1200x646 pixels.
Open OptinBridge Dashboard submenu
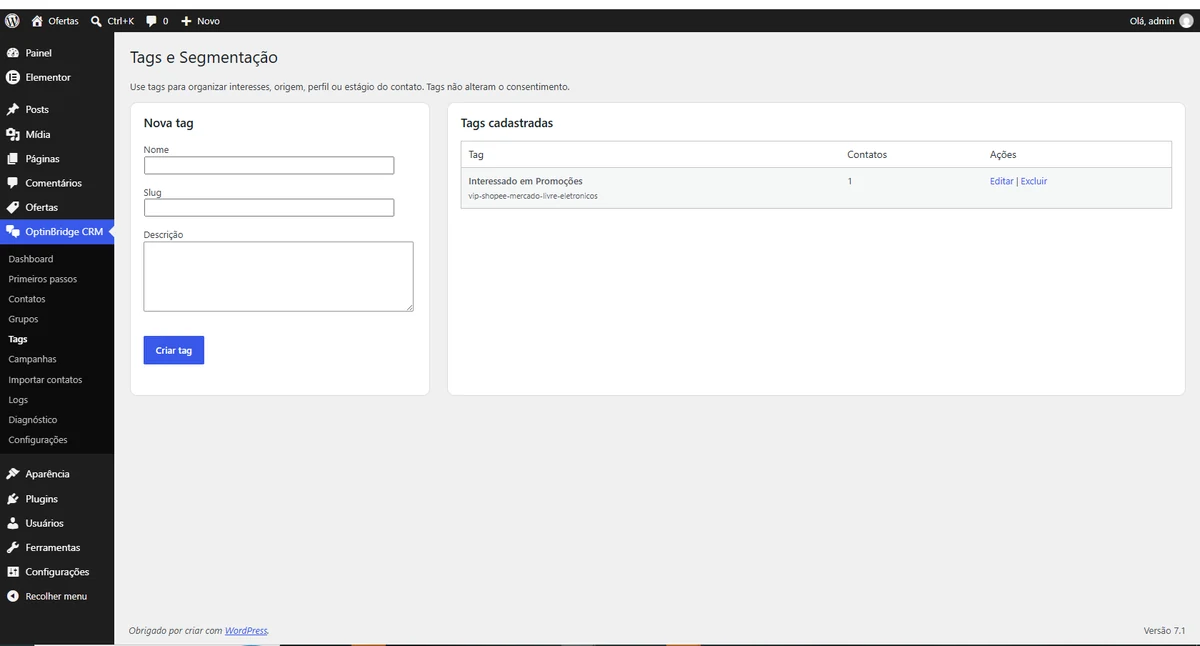tap(31, 259)
